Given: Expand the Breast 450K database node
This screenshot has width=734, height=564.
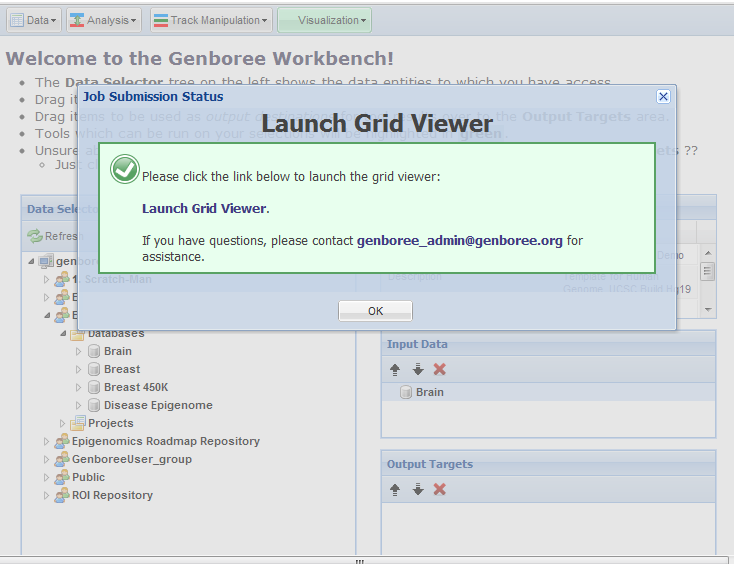Looking at the screenshot, I should pyautogui.click(x=79, y=388).
